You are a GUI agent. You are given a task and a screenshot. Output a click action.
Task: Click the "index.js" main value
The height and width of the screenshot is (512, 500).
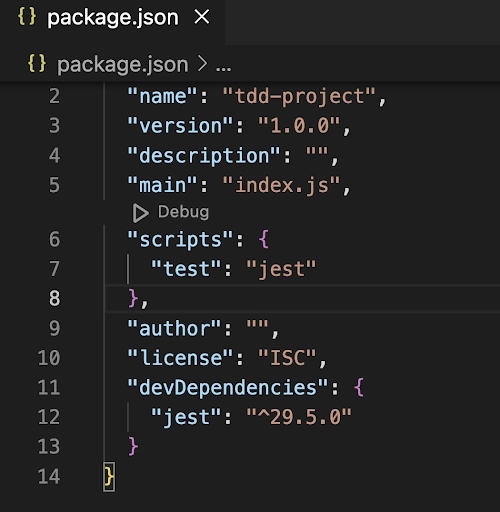(281, 185)
